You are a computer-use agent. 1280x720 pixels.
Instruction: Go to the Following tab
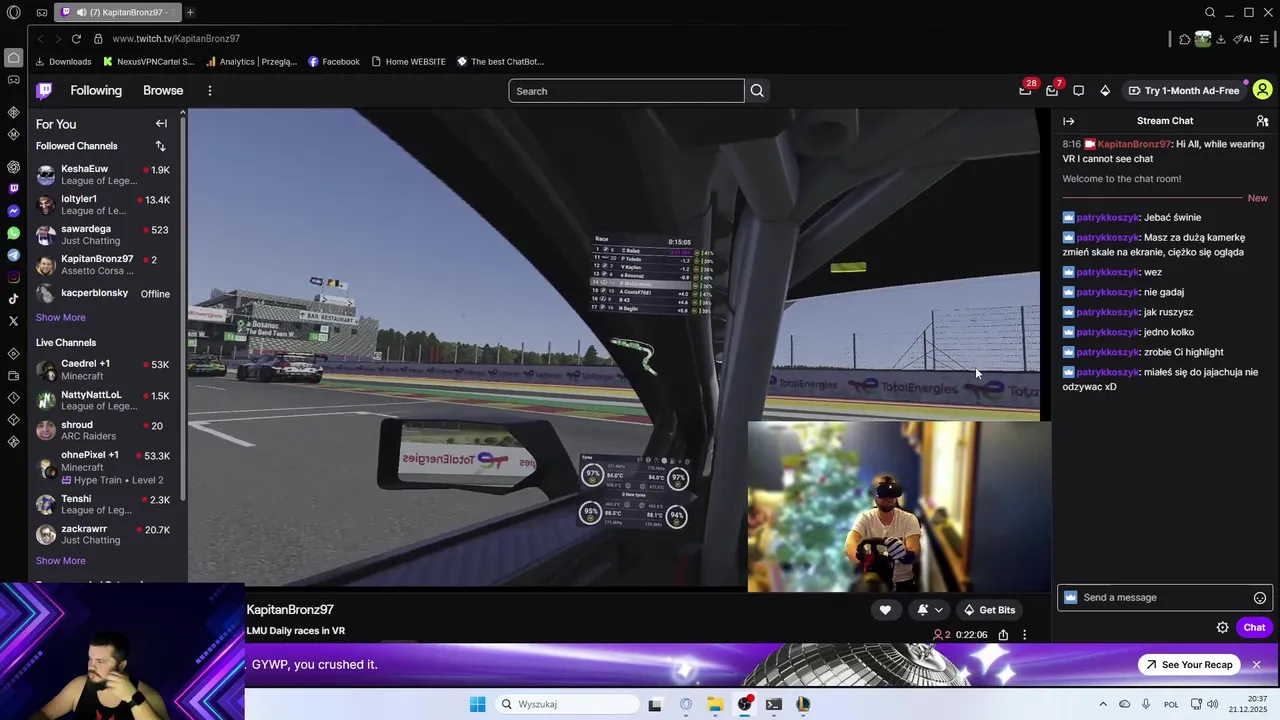[x=96, y=91]
